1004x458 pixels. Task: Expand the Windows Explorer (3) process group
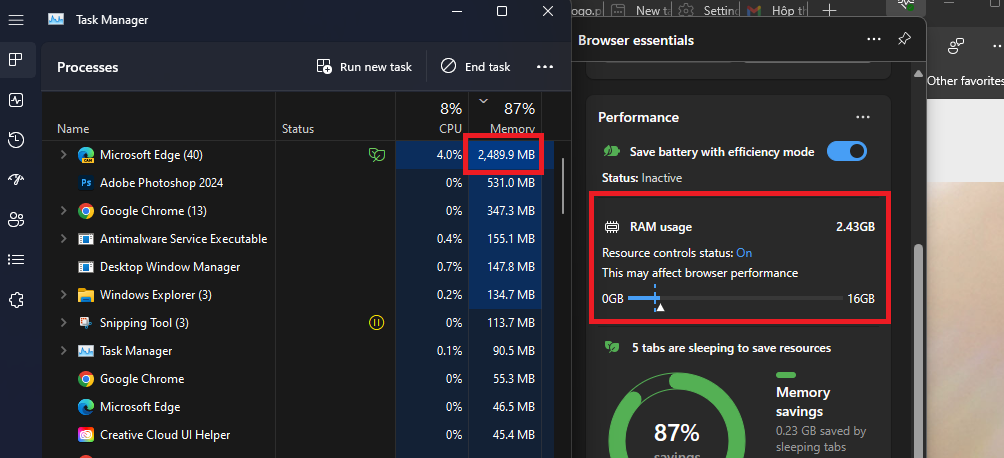click(63, 295)
